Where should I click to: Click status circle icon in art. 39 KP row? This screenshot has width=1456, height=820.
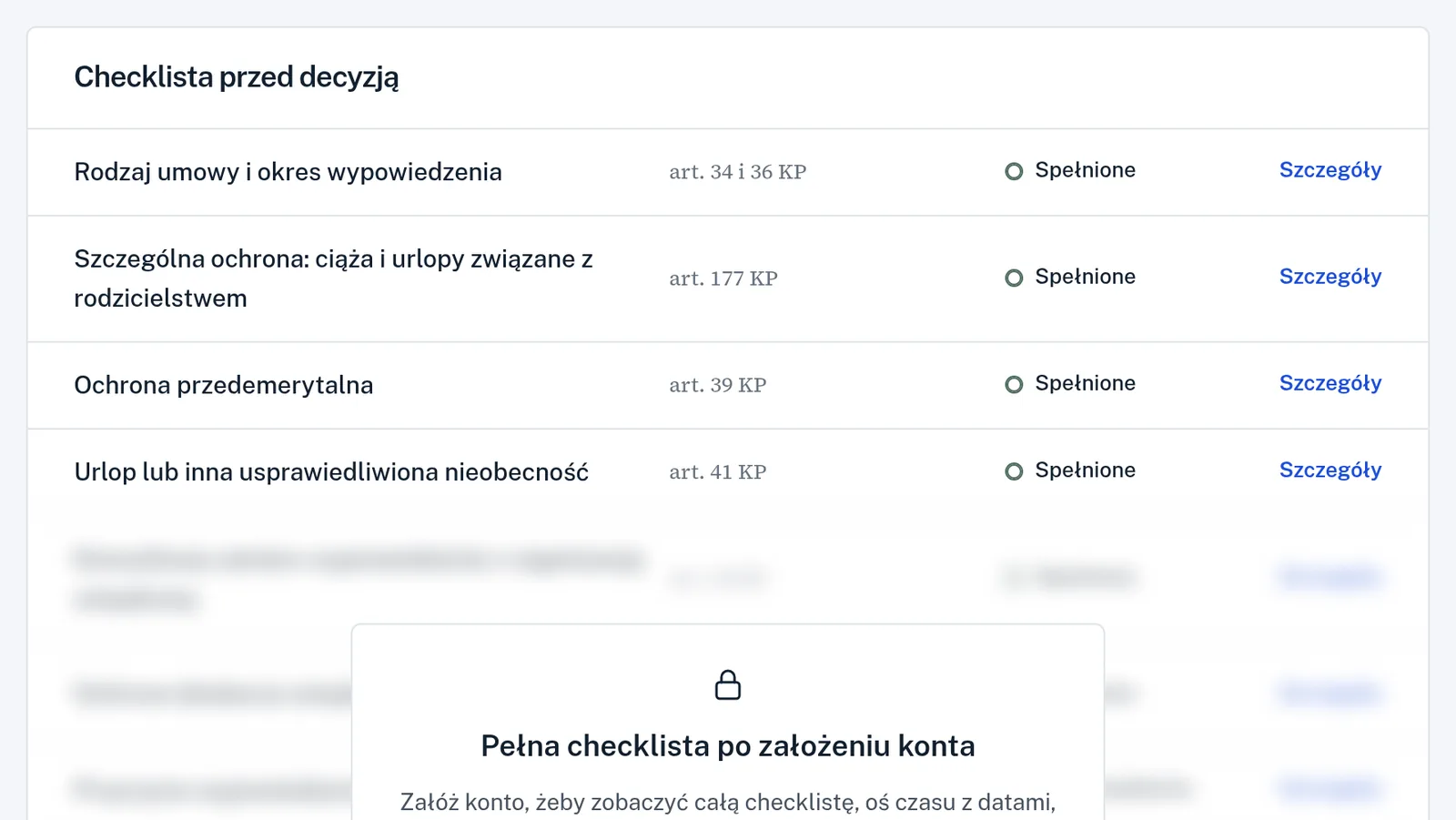point(1014,384)
